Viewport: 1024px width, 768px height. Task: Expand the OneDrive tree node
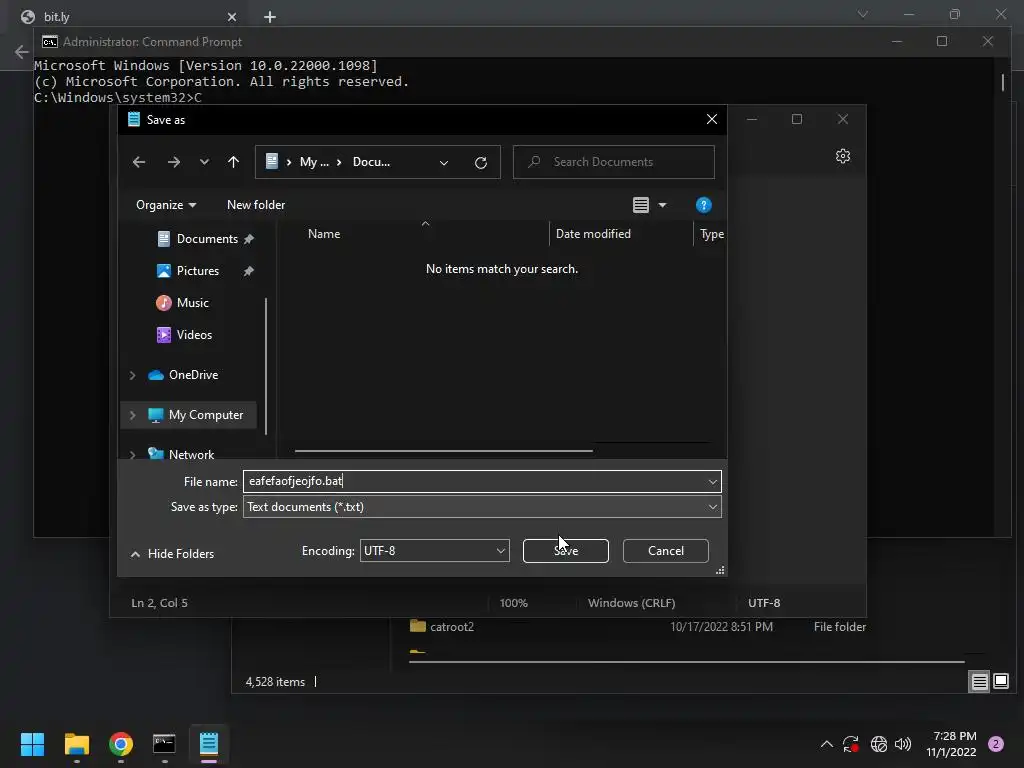pyautogui.click(x=133, y=375)
